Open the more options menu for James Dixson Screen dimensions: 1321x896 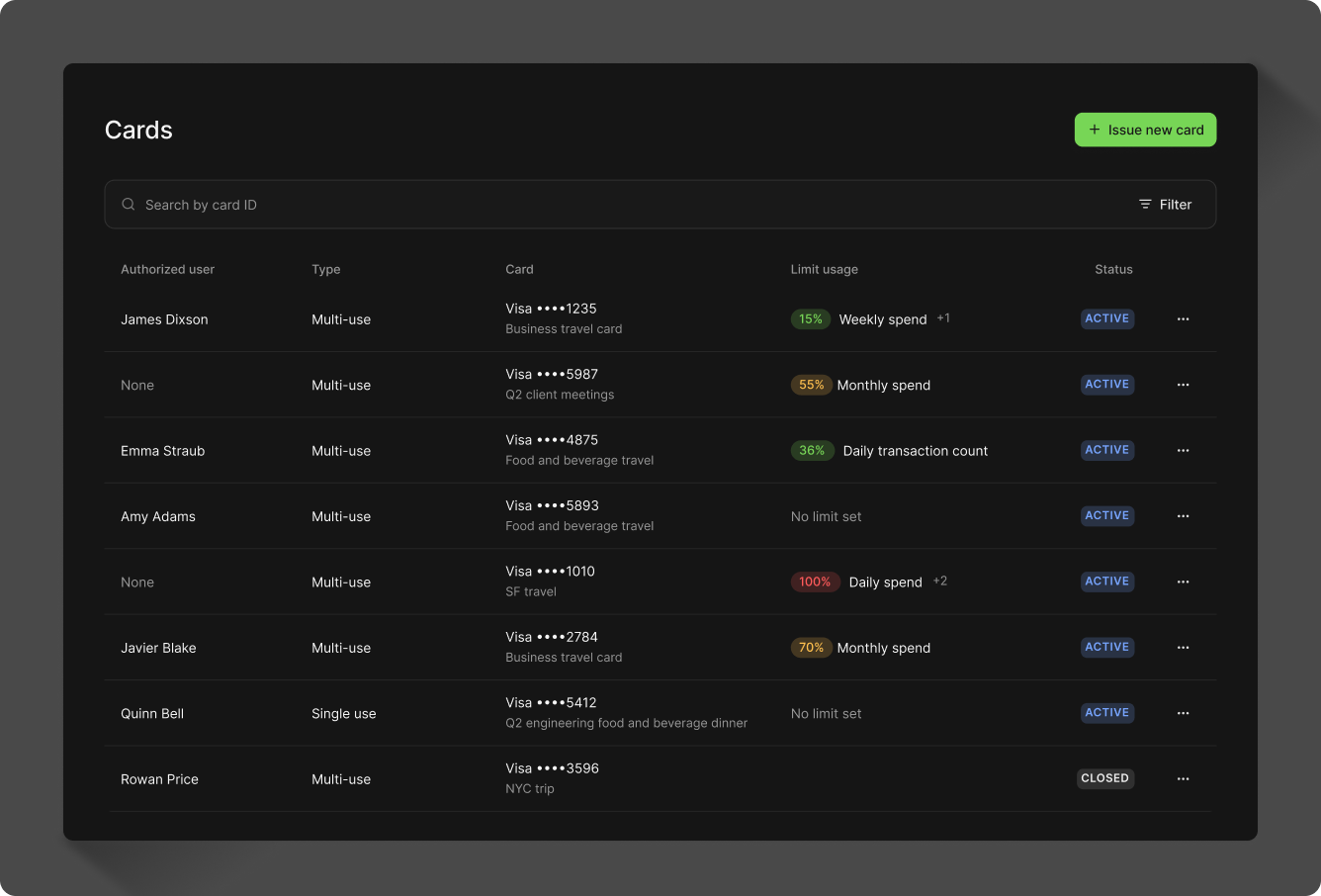1183,319
